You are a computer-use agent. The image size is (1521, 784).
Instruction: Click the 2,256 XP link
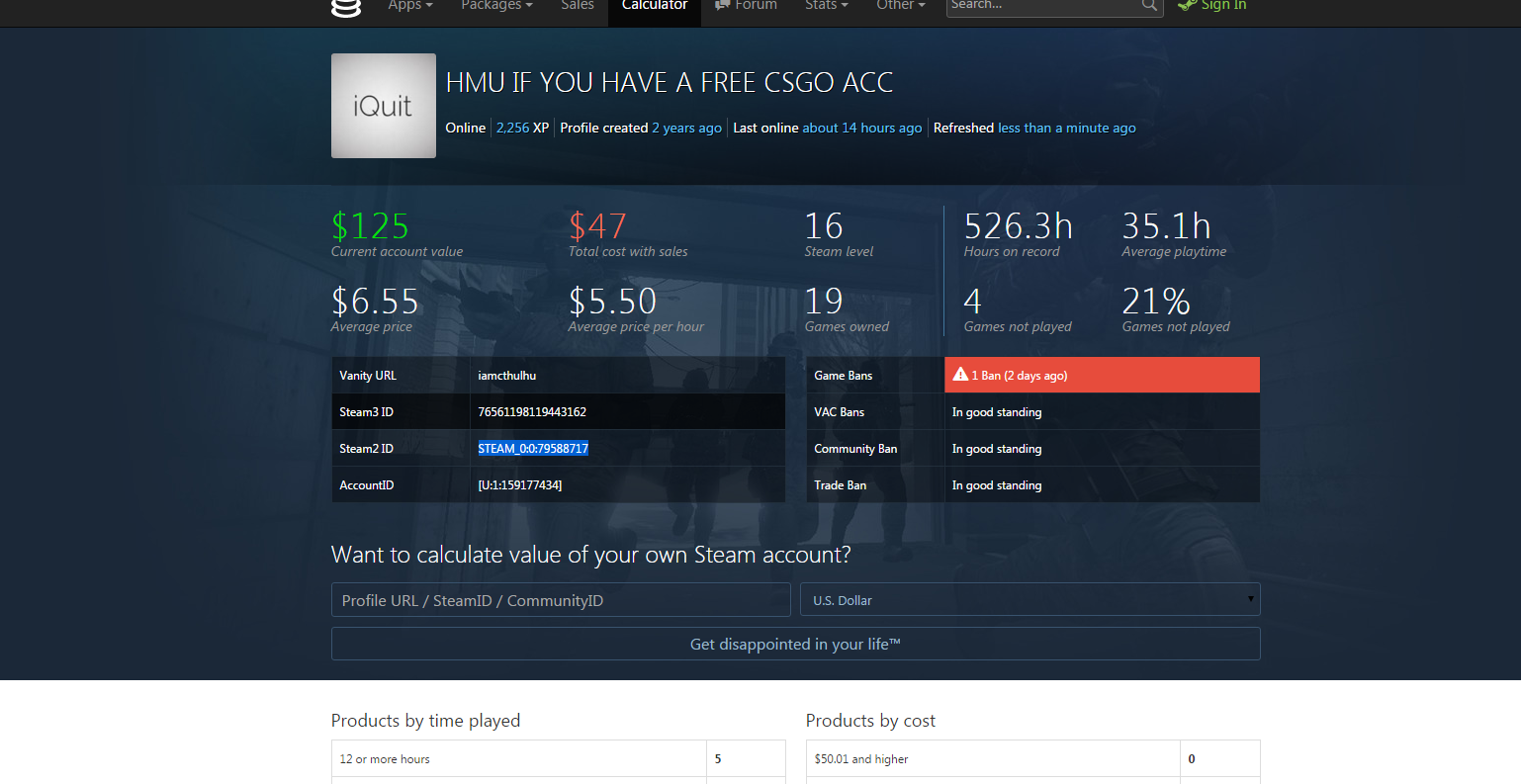(x=522, y=128)
